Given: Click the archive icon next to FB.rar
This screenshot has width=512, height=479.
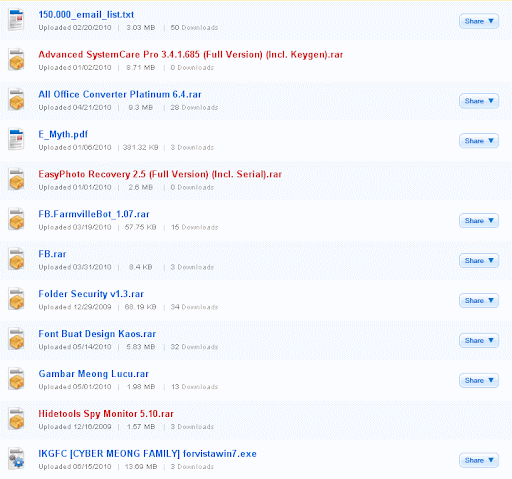Looking at the screenshot, I should (x=16, y=259).
